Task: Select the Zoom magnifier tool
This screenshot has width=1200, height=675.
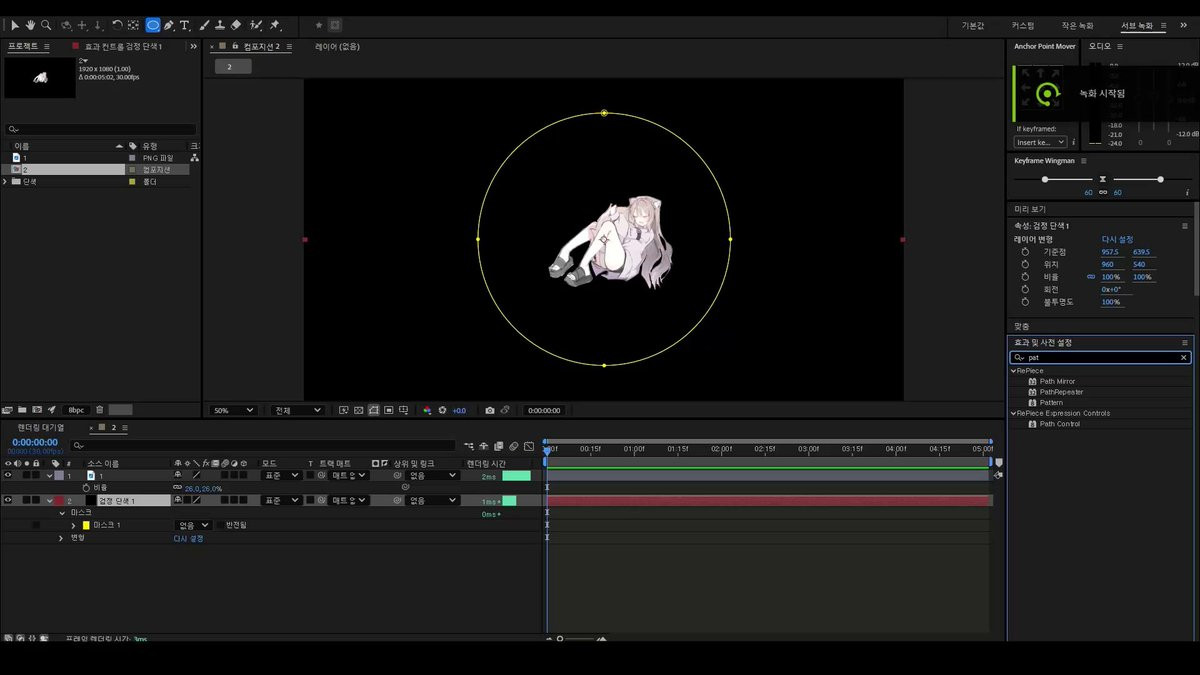Action: click(46, 25)
